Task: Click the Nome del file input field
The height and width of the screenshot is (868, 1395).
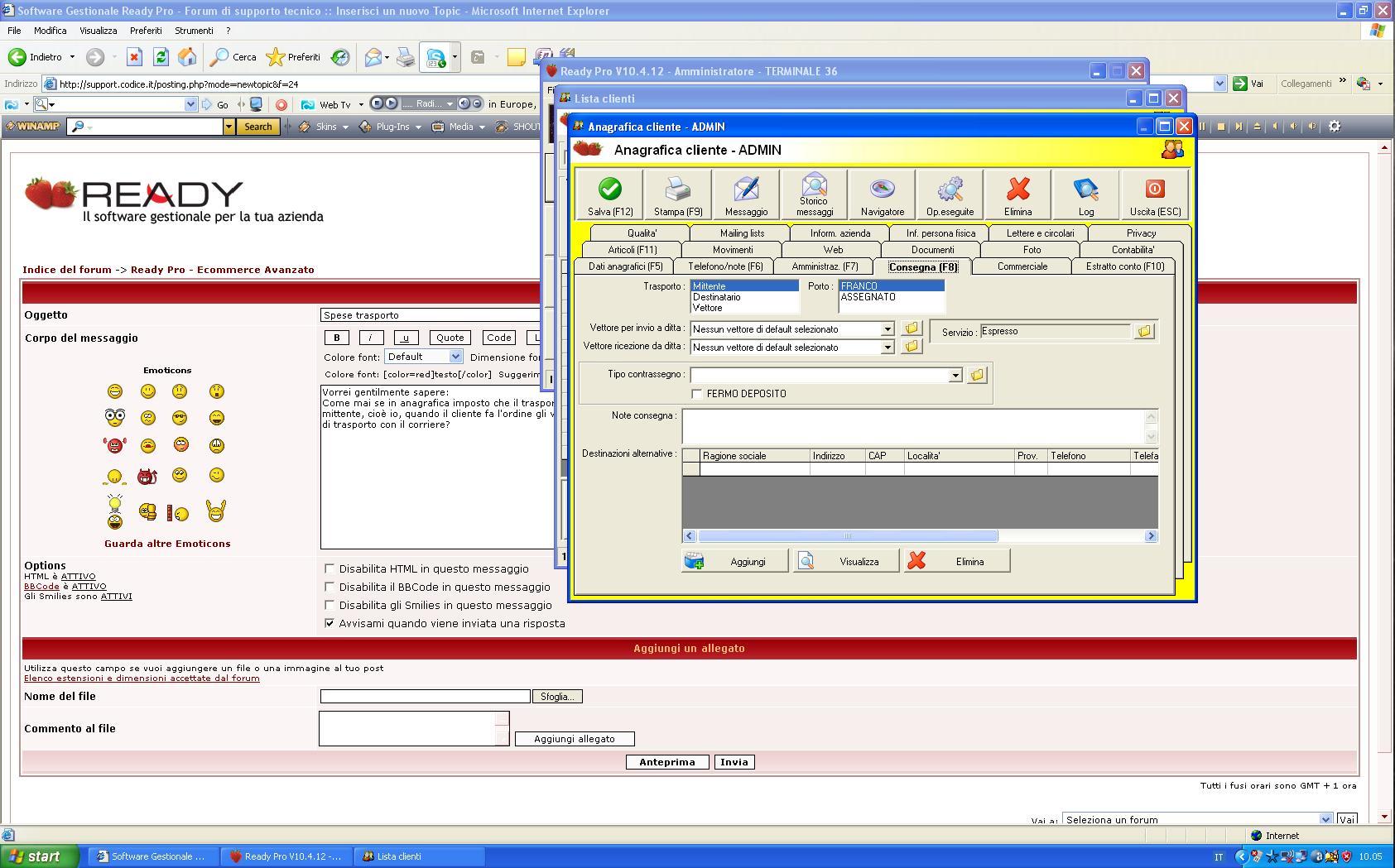Action: (425, 697)
